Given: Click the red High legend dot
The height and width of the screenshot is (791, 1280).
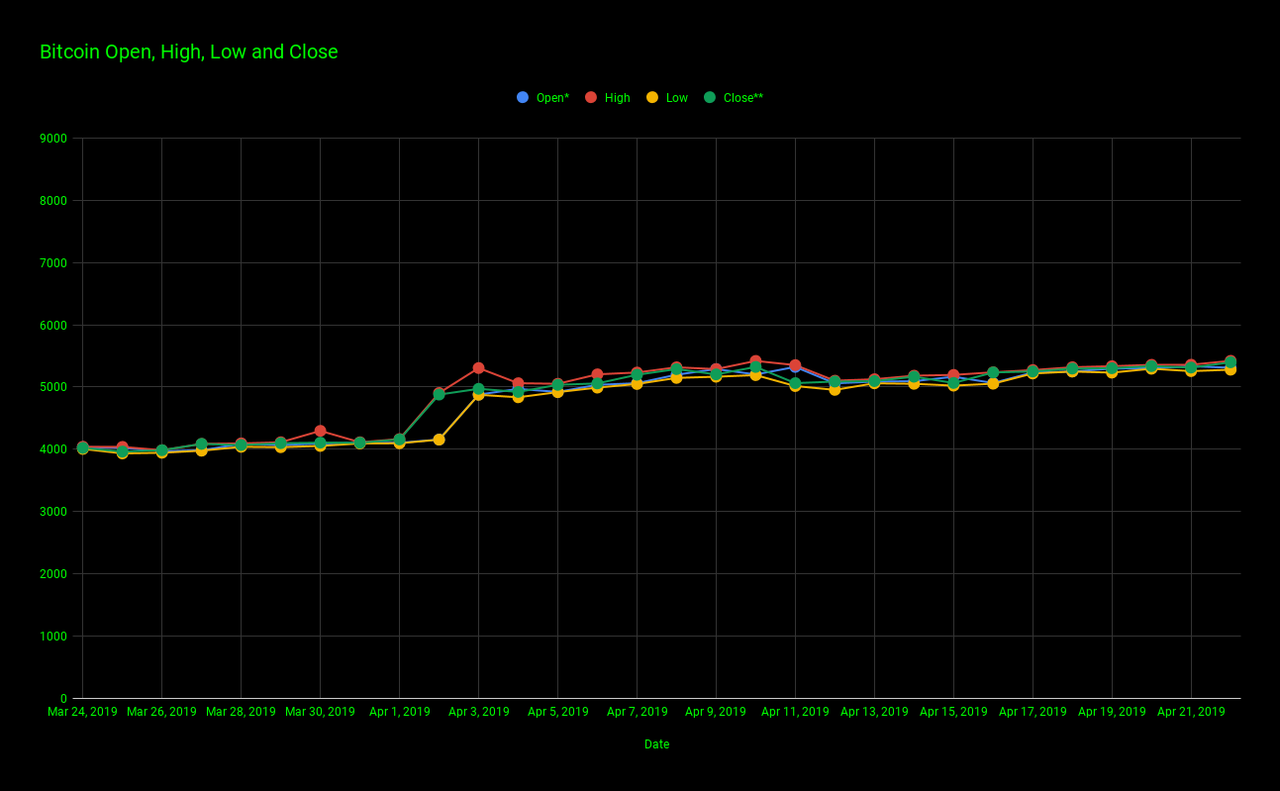Looking at the screenshot, I should pos(591,97).
